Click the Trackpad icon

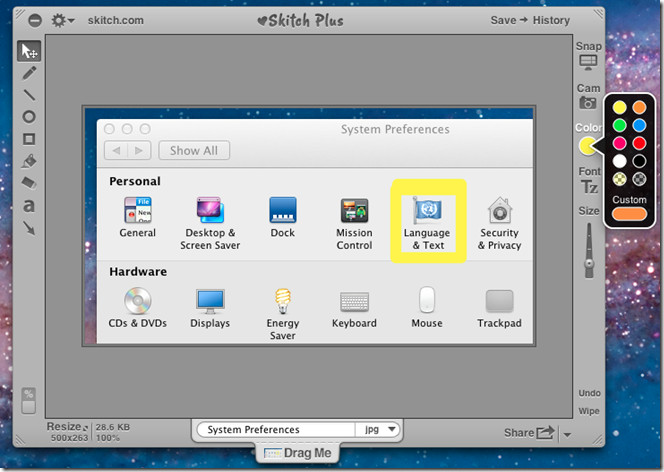[x=500, y=301]
